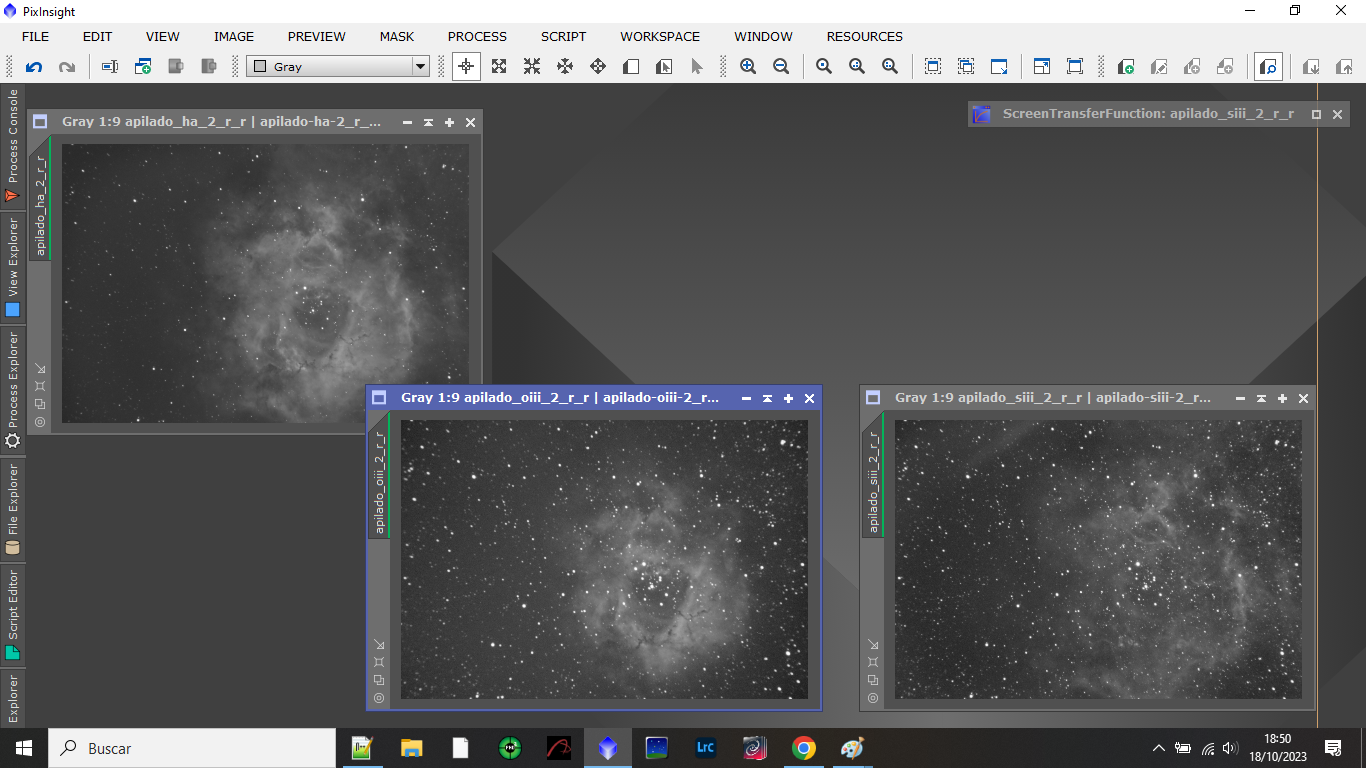Open the IMAGE menu

[x=234, y=36]
